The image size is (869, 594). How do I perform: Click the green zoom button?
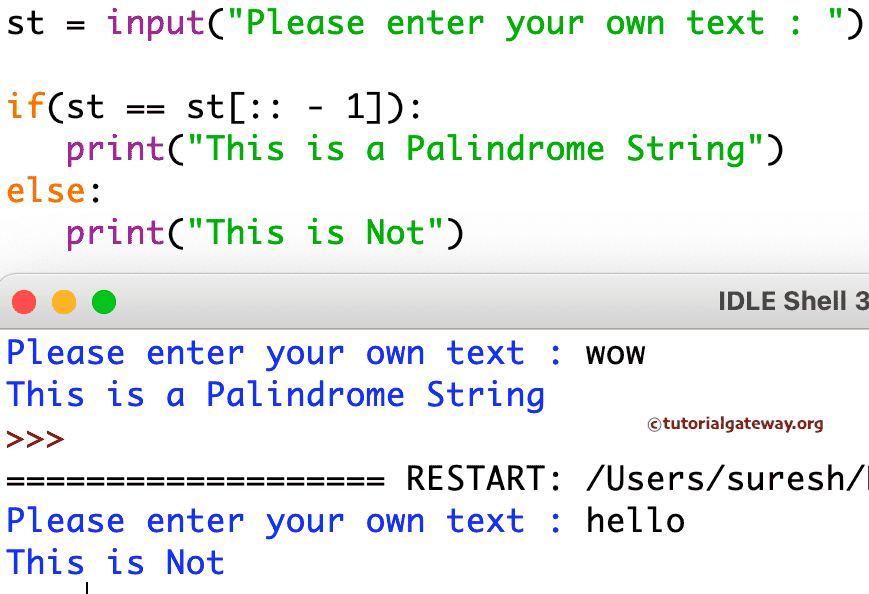click(103, 301)
